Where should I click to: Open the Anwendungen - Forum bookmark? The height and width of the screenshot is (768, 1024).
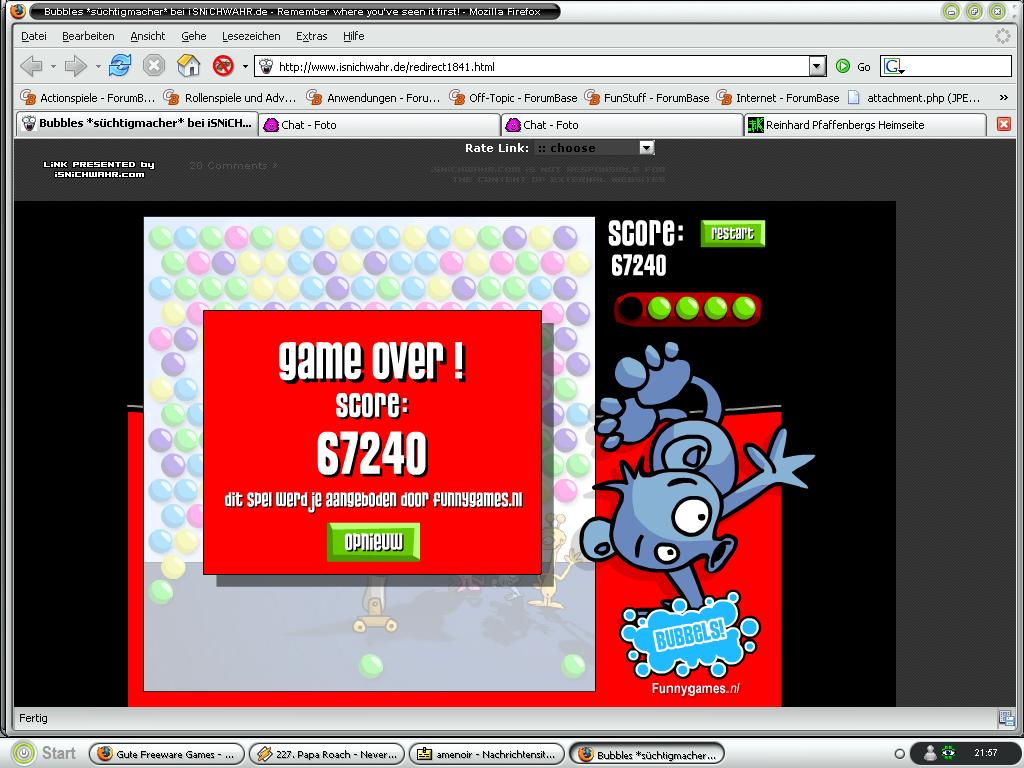(373, 98)
